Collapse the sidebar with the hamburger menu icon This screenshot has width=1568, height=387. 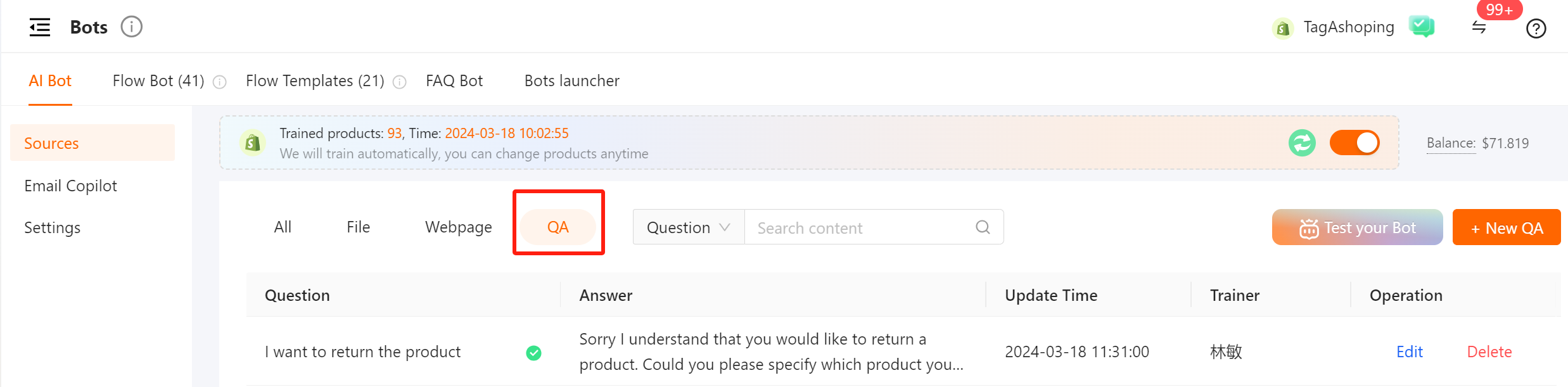40,27
